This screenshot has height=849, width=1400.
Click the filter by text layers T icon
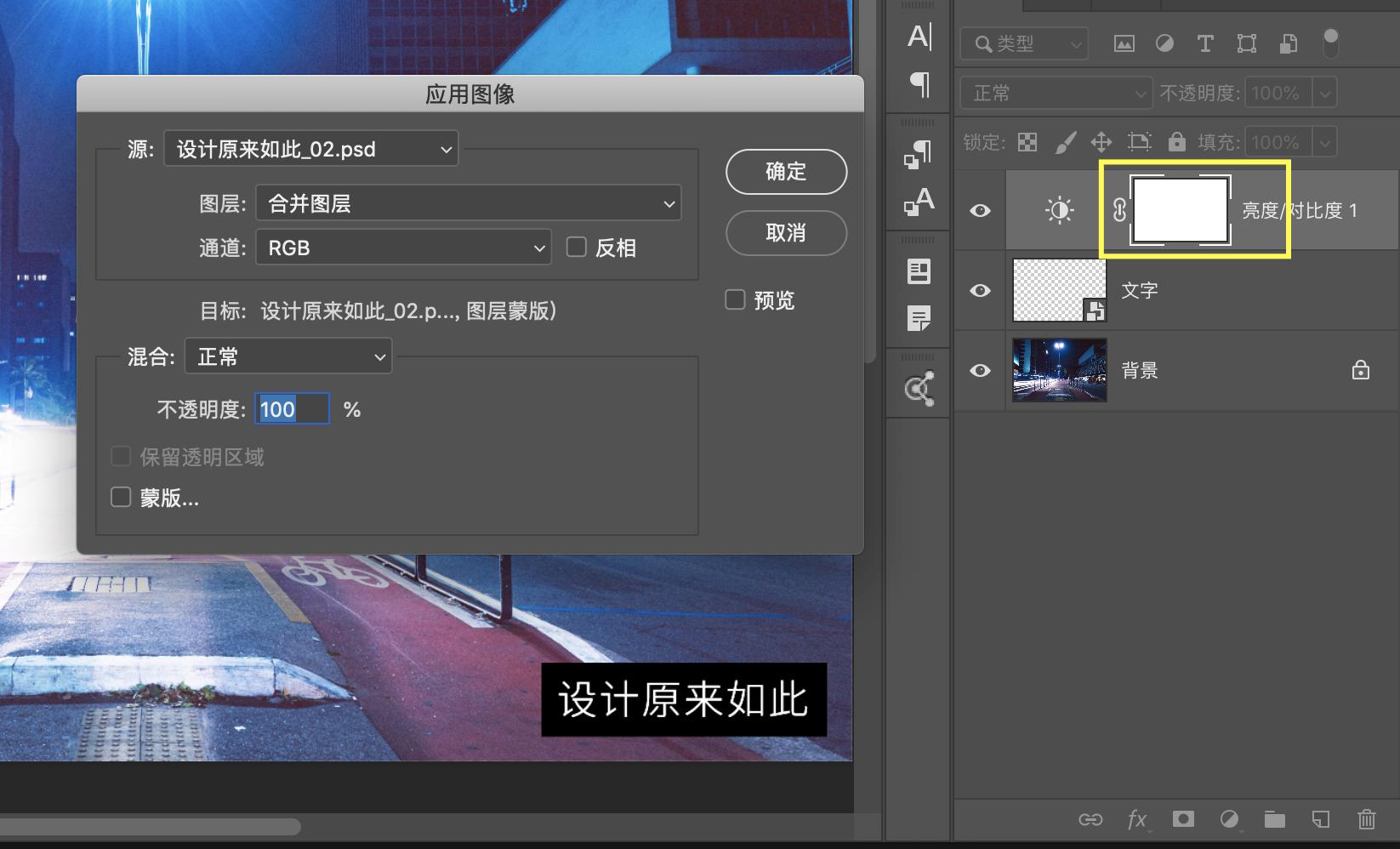pyautogui.click(x=1205, y=43)
